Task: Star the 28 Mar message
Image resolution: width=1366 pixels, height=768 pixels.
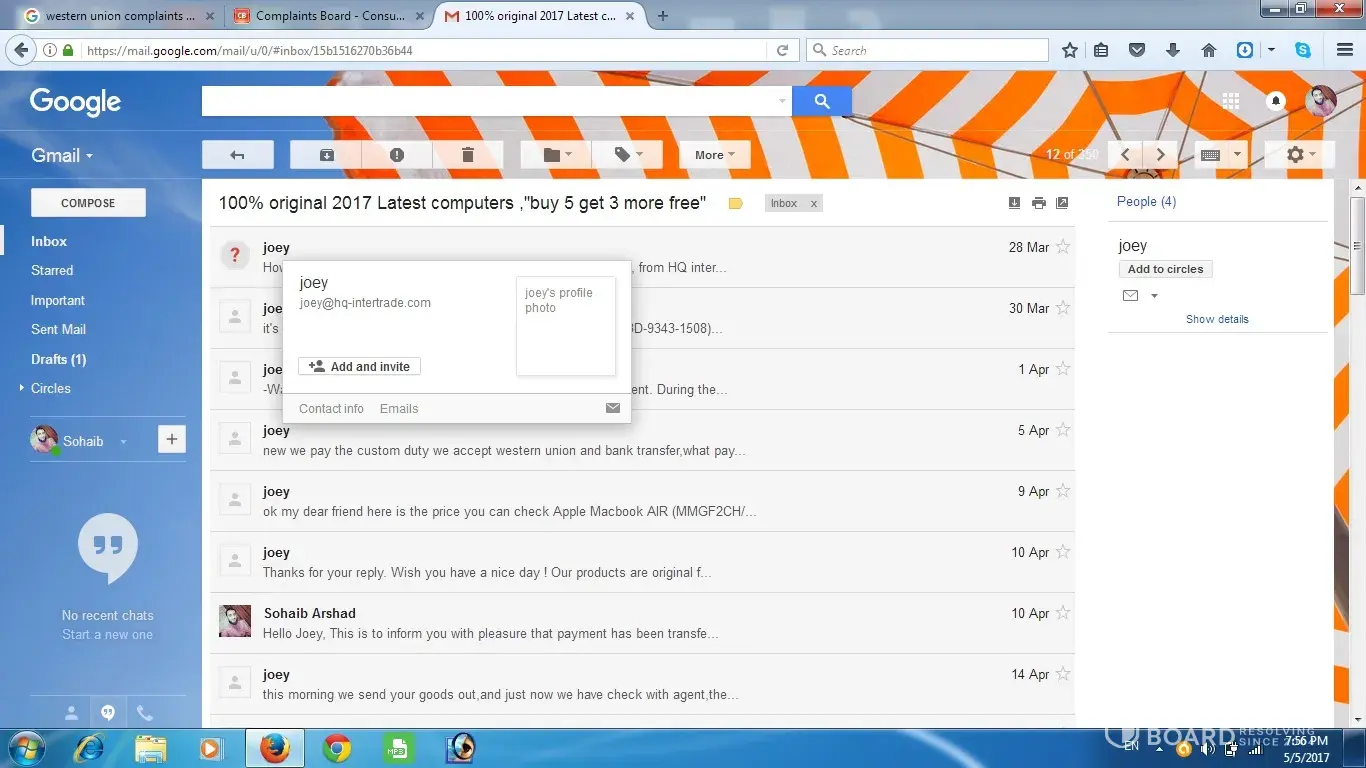Action: pyautogui.click(x=1063, y=247)
